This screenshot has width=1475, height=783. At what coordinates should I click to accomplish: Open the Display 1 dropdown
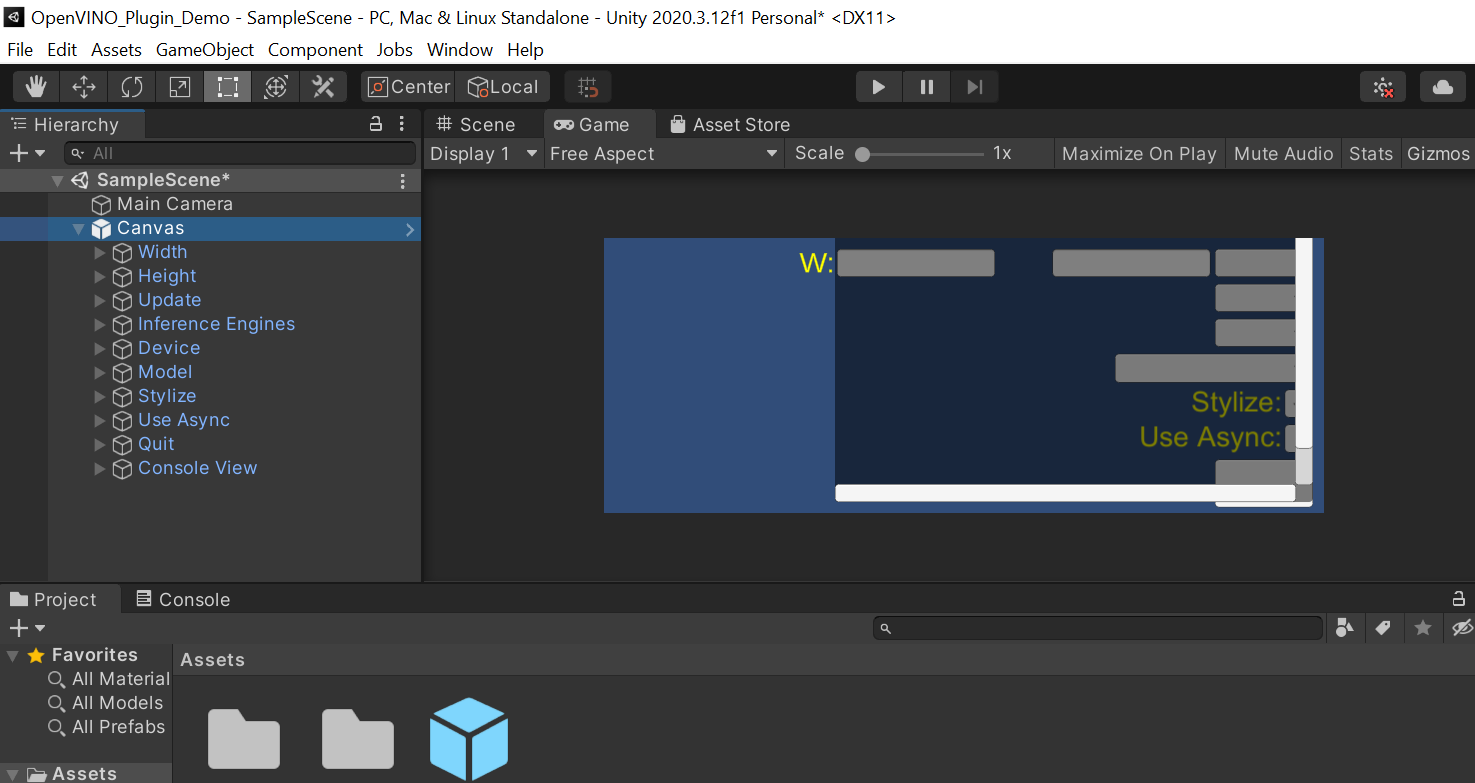click(x=484, y=153)
